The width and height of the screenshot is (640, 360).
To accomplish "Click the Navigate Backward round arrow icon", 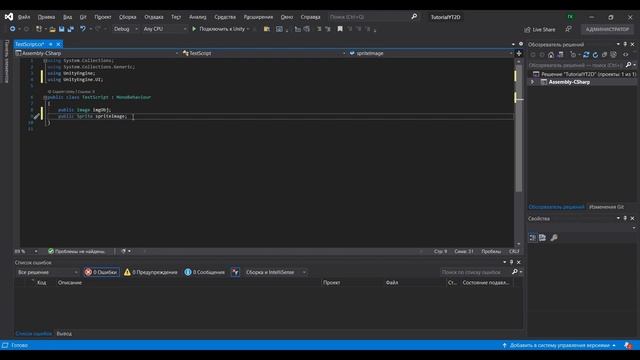I will pos(12,29).
